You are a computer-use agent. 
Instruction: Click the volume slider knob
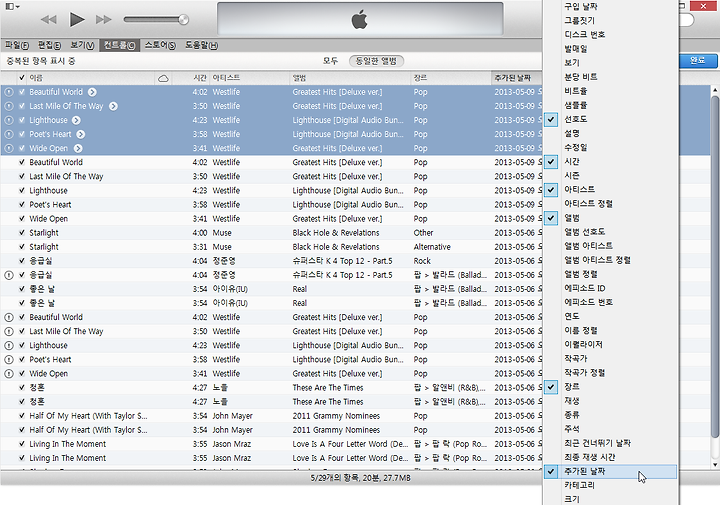coord(183,19)
